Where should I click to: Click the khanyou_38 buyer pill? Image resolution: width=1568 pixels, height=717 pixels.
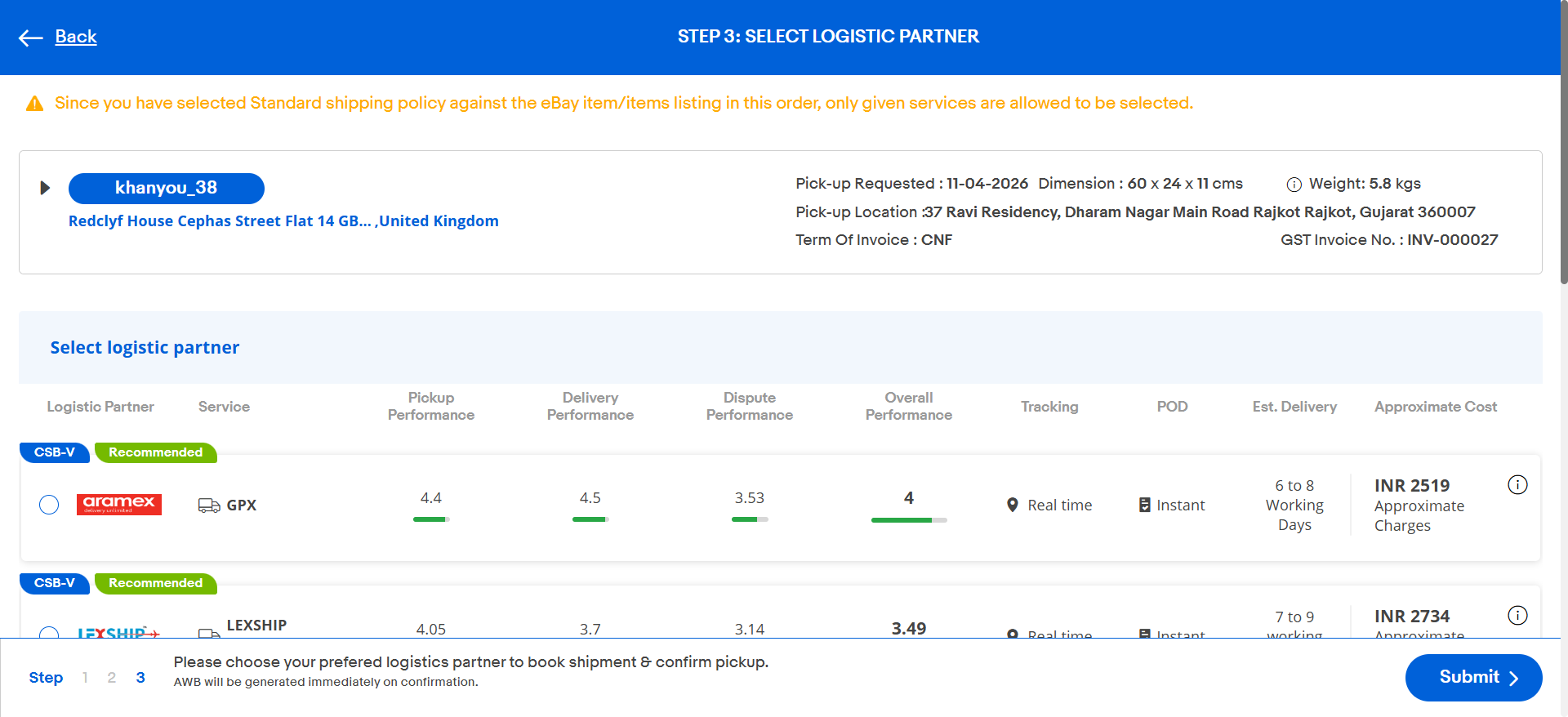tap(167, 189)
